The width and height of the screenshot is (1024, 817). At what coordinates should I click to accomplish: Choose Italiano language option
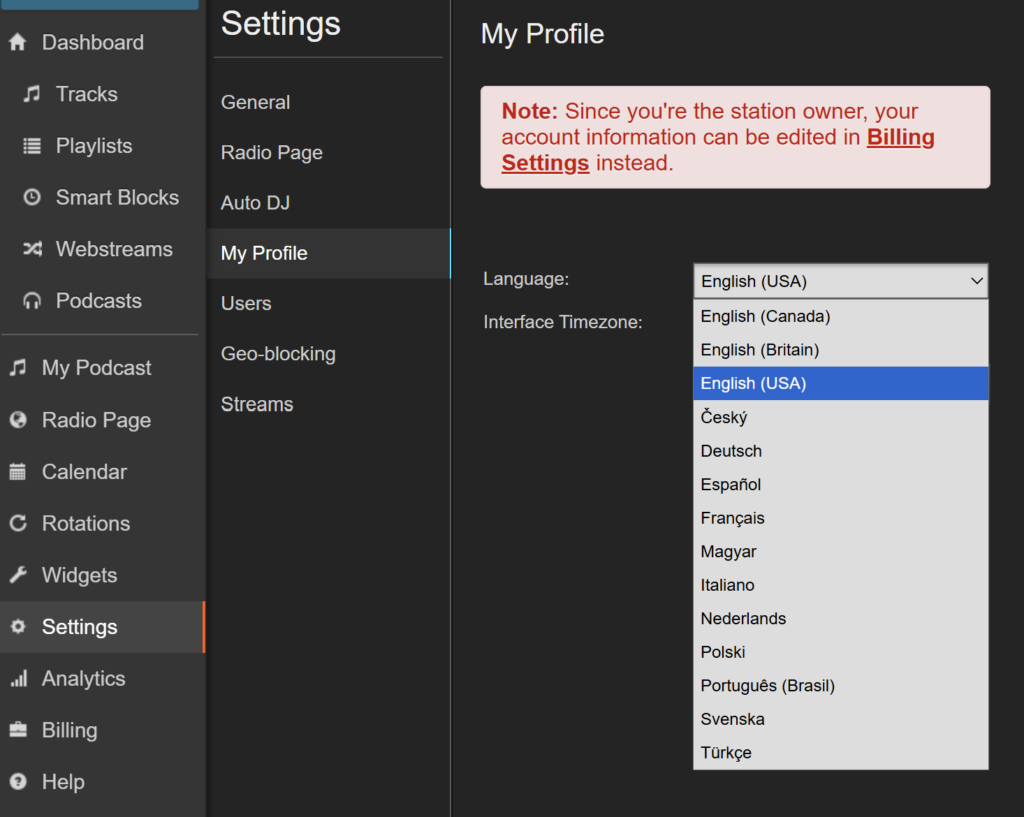(840, 585)
